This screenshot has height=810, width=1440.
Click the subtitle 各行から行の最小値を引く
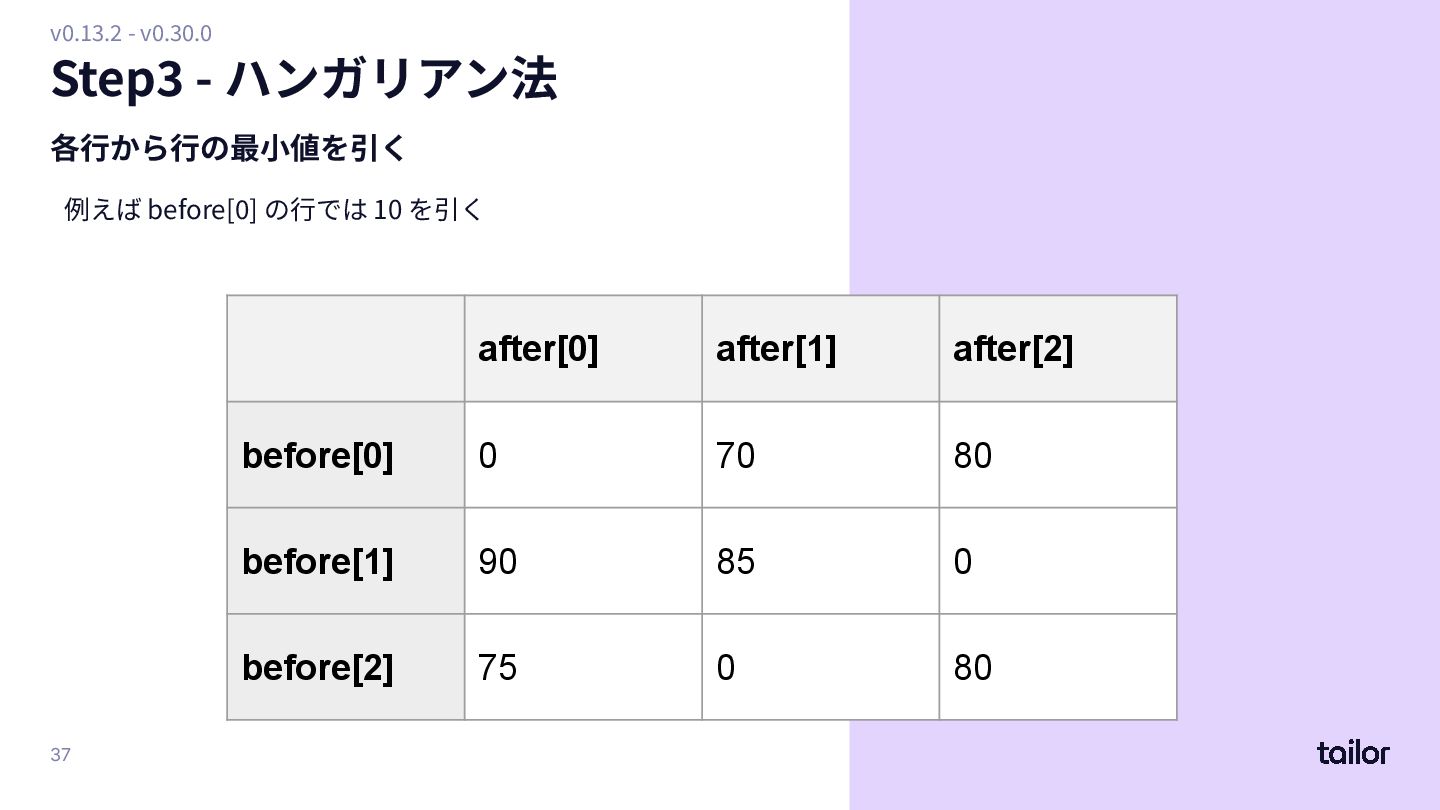click(x=228, y=150)
